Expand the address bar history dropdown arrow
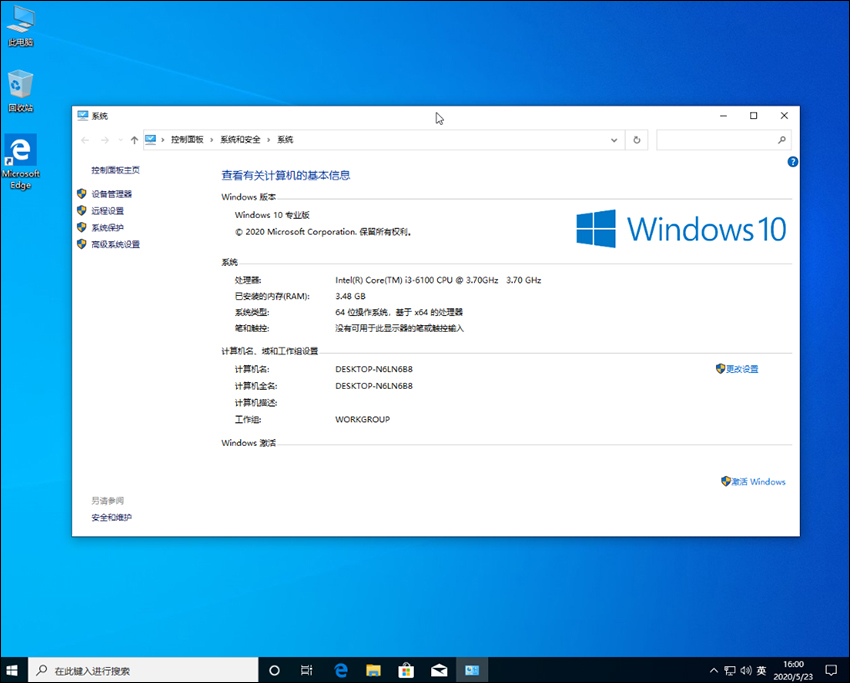 click(614, 140)
